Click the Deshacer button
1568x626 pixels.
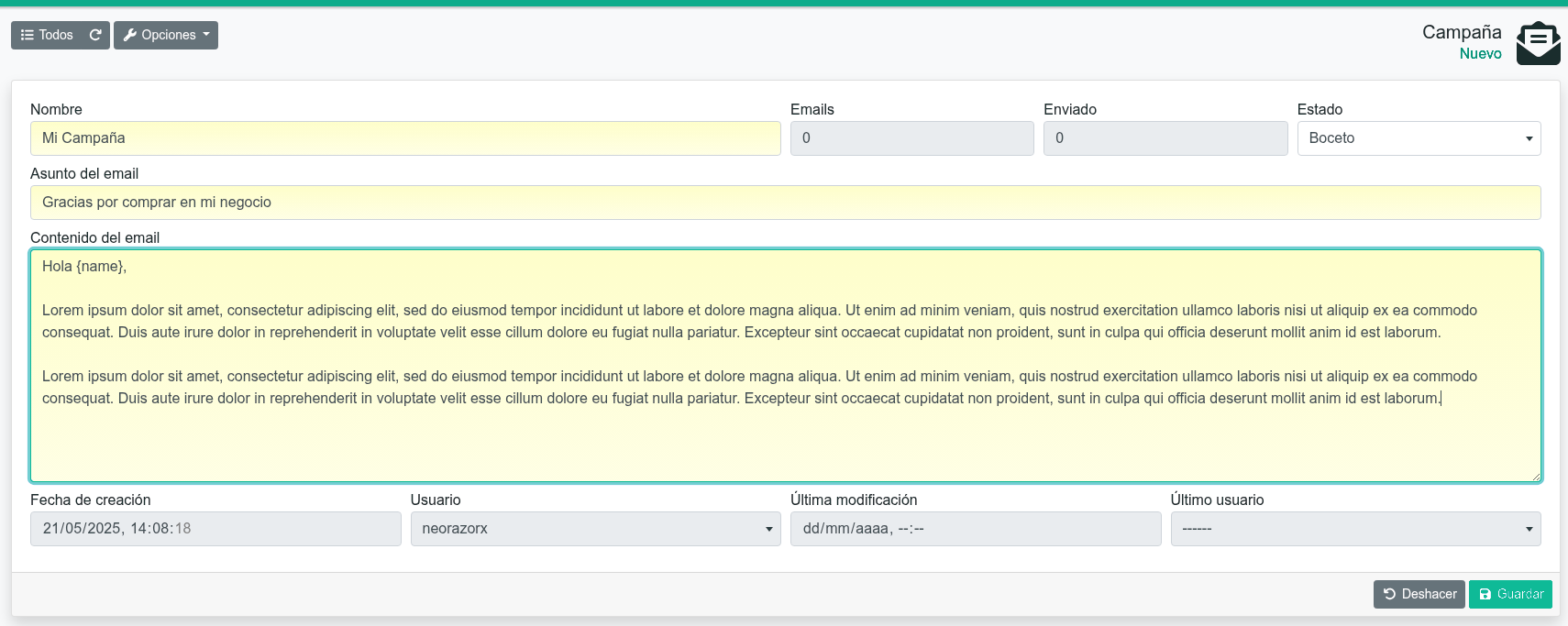click(x=1419, y=594)
